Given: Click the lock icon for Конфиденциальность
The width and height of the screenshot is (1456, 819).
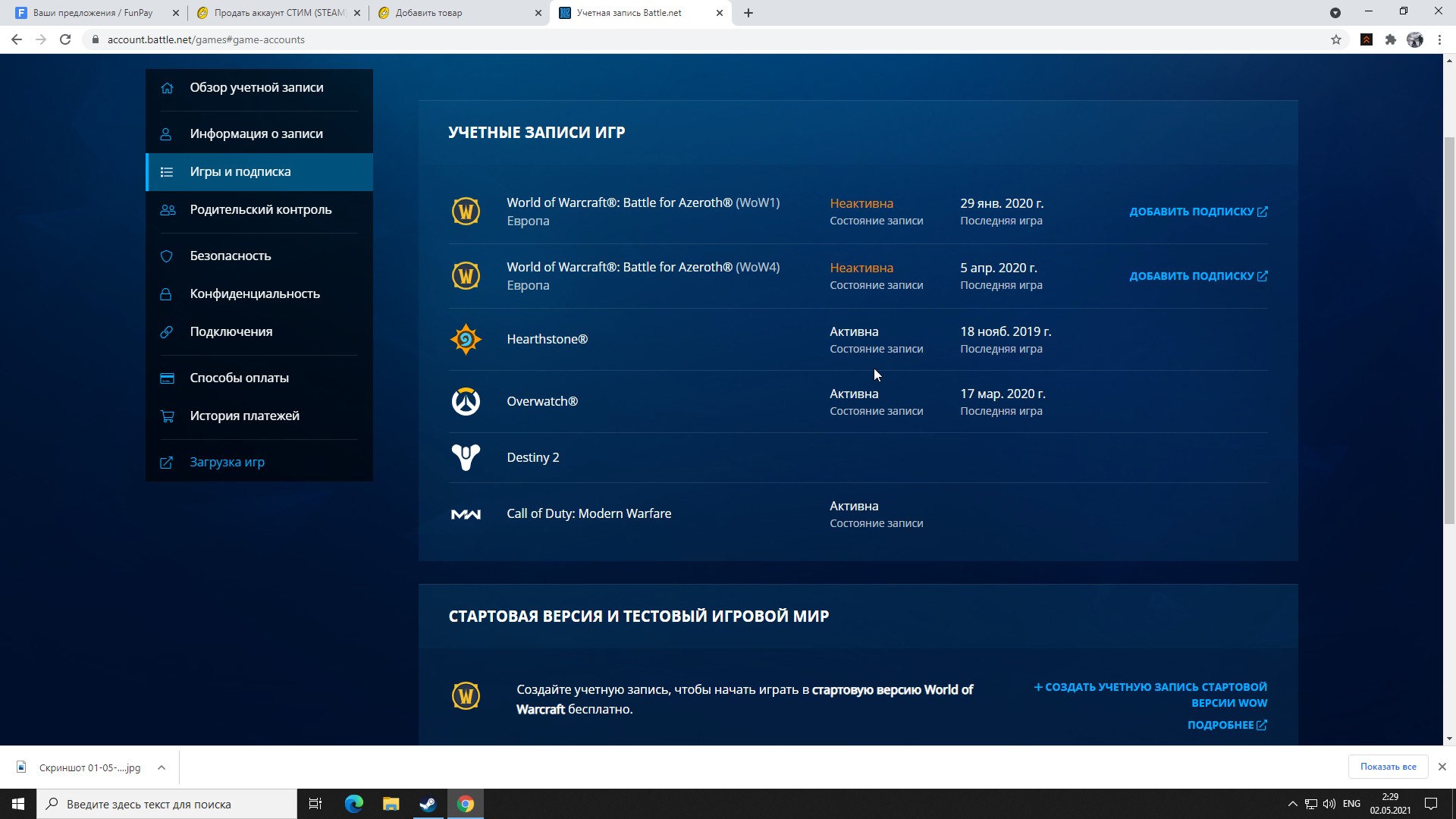Looking at the screenshot, I should [166, 294].
